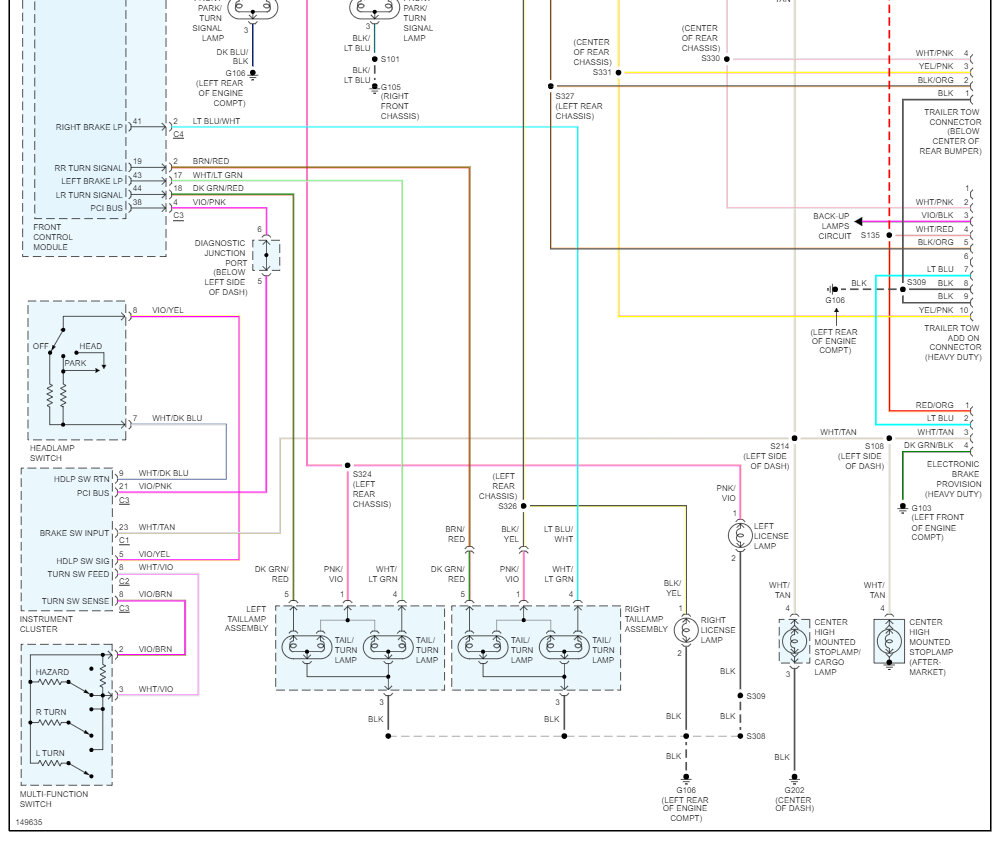Image resolution: width=1006 pixels, height=842 pixels.
Task: Click 'HEAD' position in headlamp switch
Action: point(90,346)
